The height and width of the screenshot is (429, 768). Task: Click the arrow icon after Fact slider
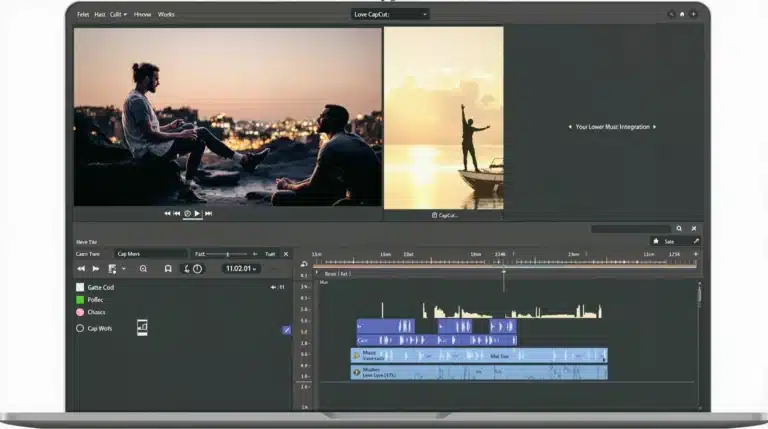click(x=255, y=254)
